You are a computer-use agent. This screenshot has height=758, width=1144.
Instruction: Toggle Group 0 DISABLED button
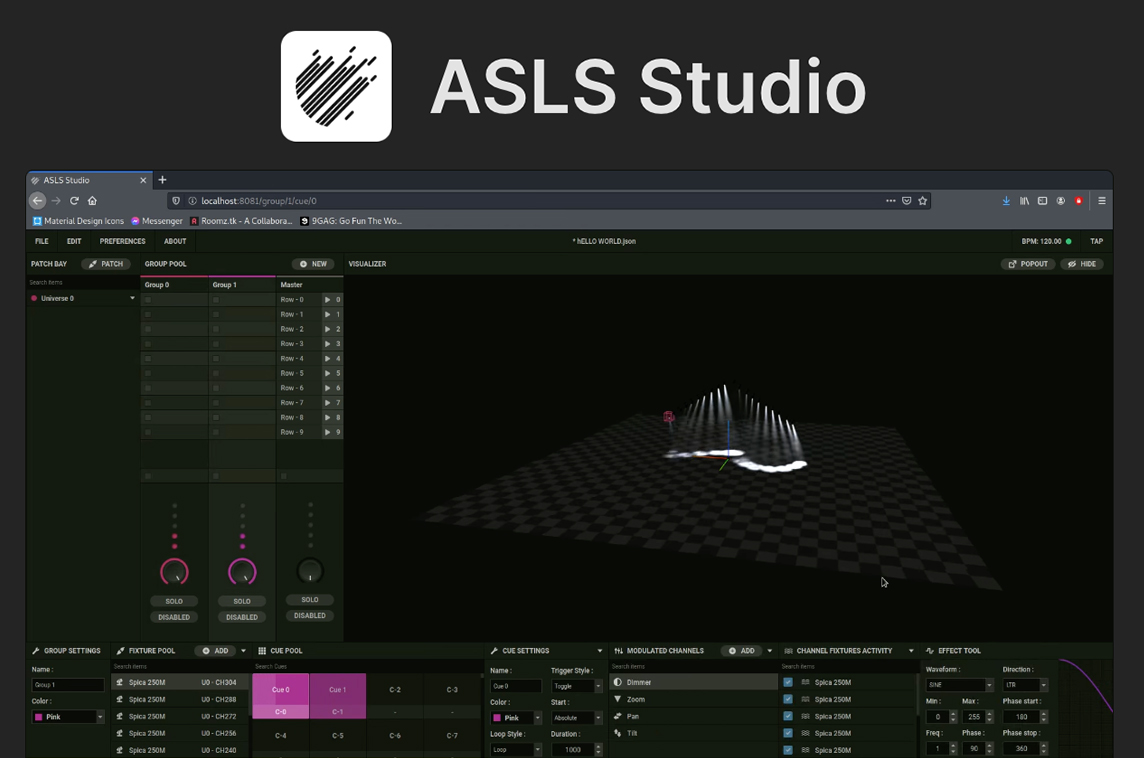pyautogui.click(x=174, y=617)
